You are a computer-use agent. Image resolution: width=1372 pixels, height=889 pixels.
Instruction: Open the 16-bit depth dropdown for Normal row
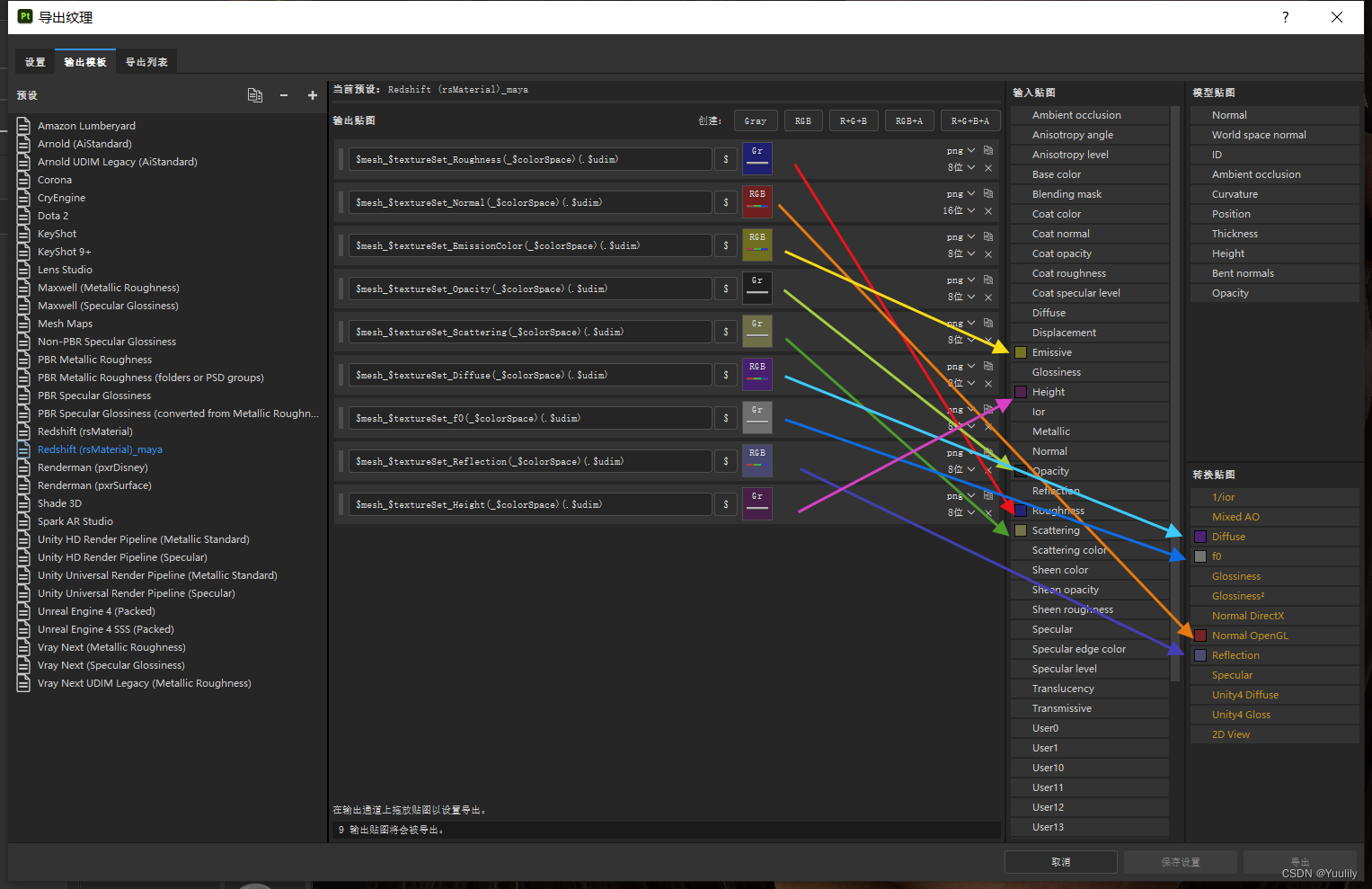pos(959,210)
